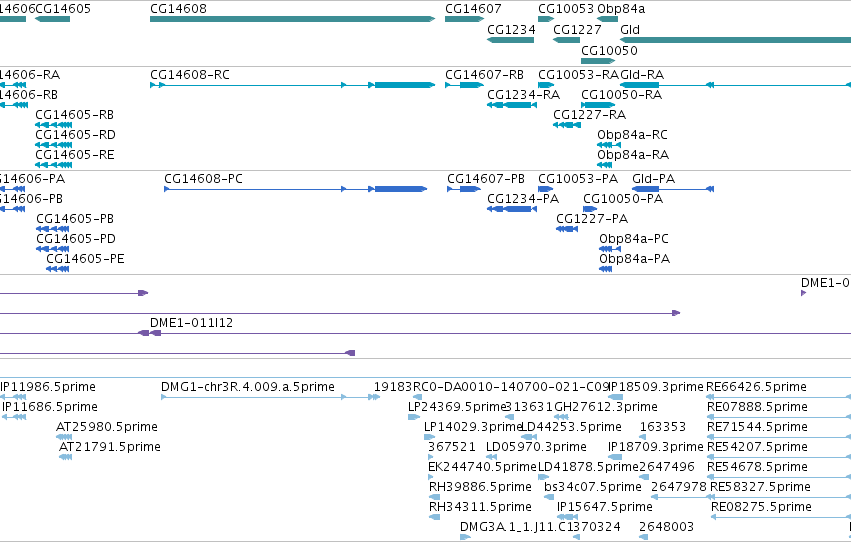Select the CG1227 gene label
This screenshot has width=851, height=542.
[577, 30]
